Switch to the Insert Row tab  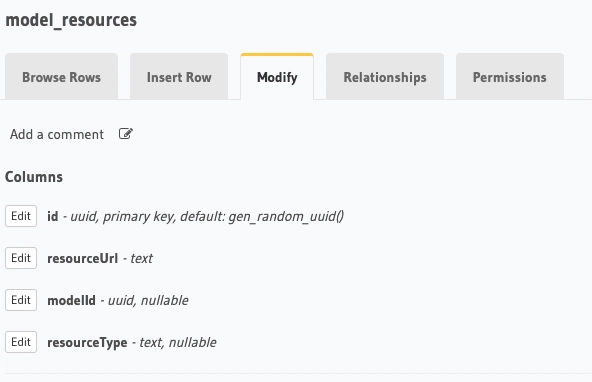click(x=179, y=77)
